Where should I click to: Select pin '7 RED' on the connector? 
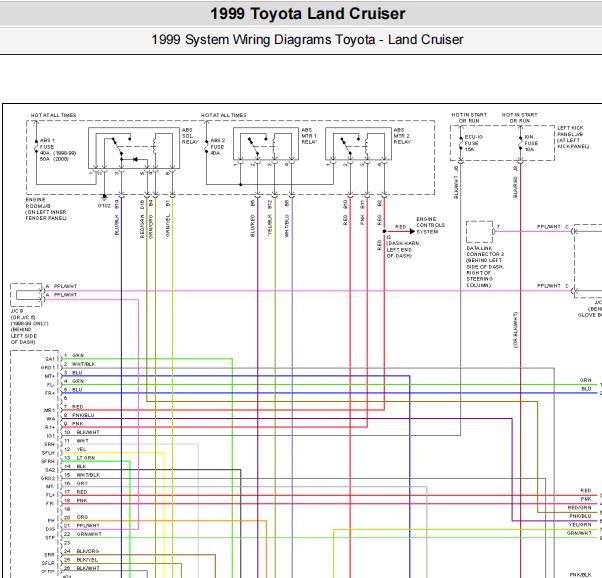73,407
